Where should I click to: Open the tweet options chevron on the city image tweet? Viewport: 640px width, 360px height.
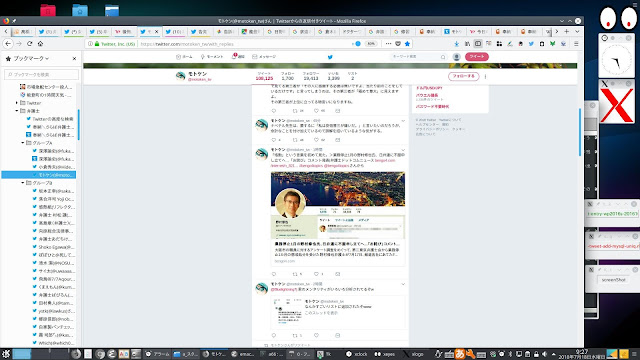pos(403,150)
